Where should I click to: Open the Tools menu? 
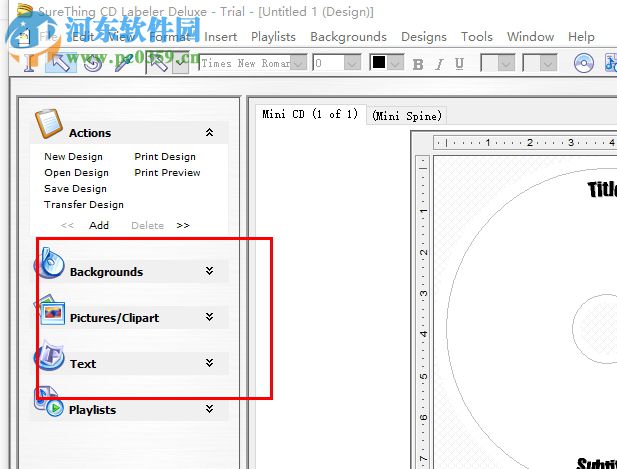point(477,37)
